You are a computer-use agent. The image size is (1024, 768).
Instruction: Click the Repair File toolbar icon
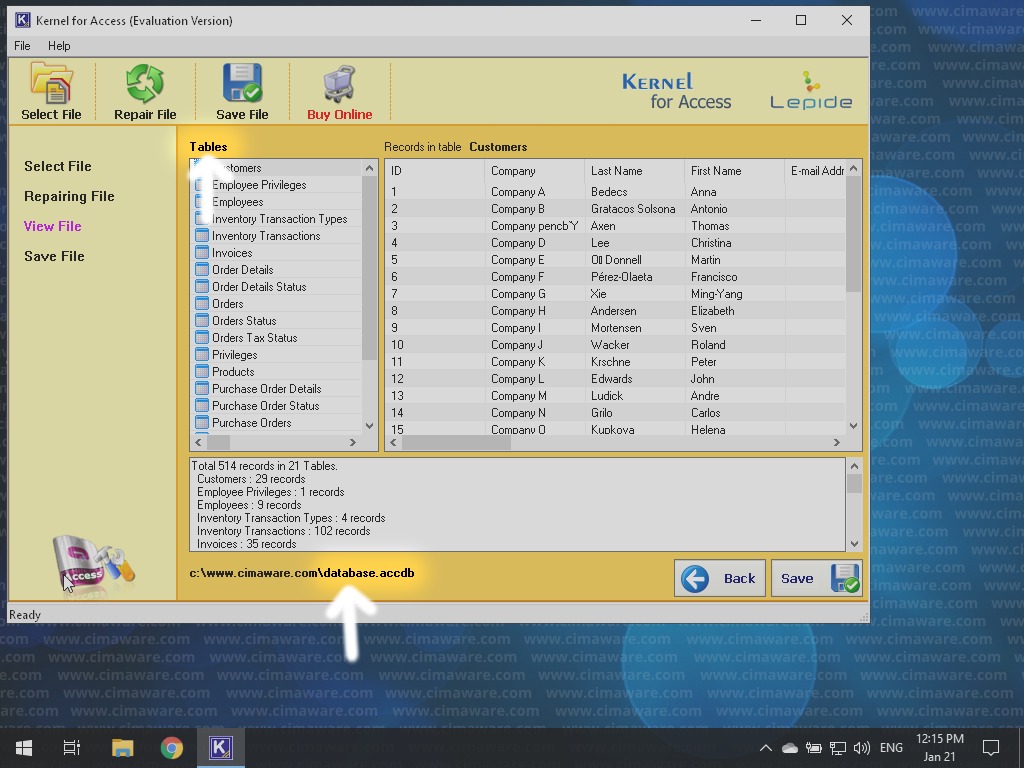point(145,84)
